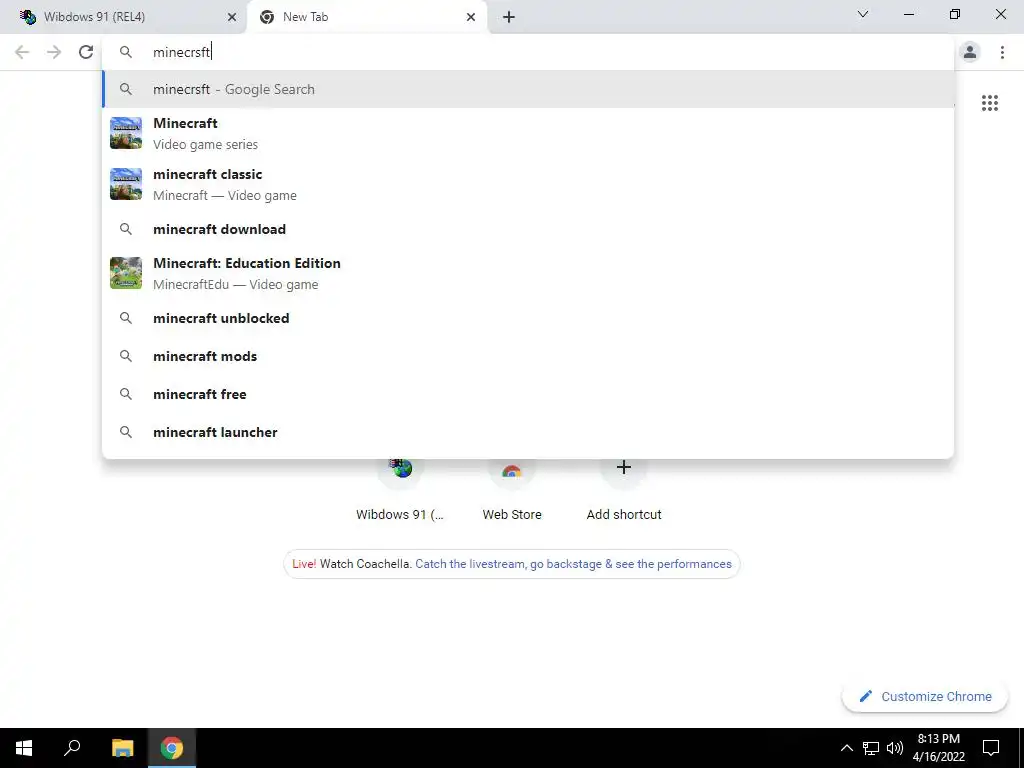This screenshot has width=1024, height=768.
Task: Open File Explorer from the taskbar
Action: tap(122, 748)
